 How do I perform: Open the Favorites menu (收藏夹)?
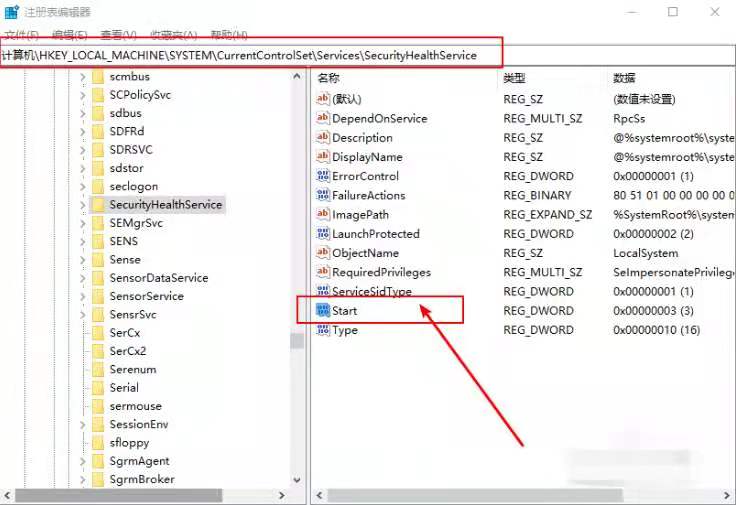174,35
